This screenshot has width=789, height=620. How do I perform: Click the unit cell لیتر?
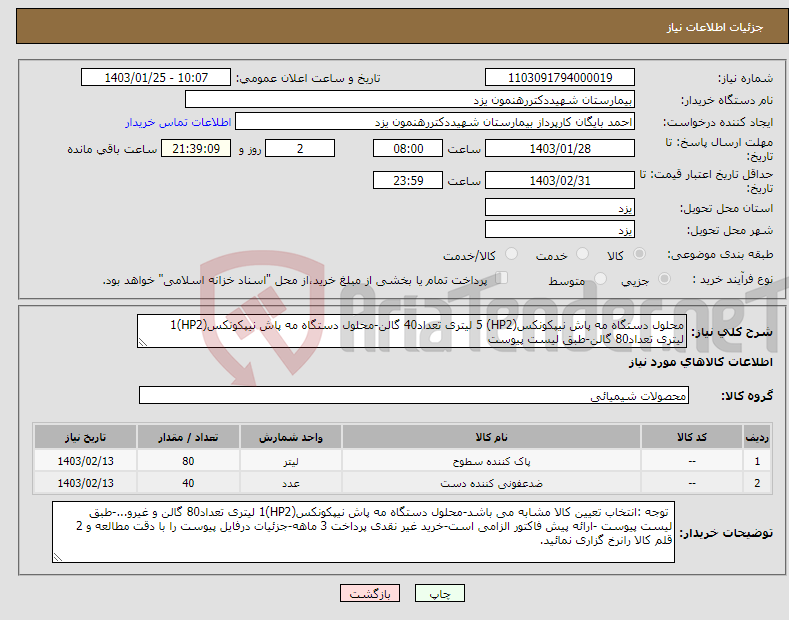291,461
